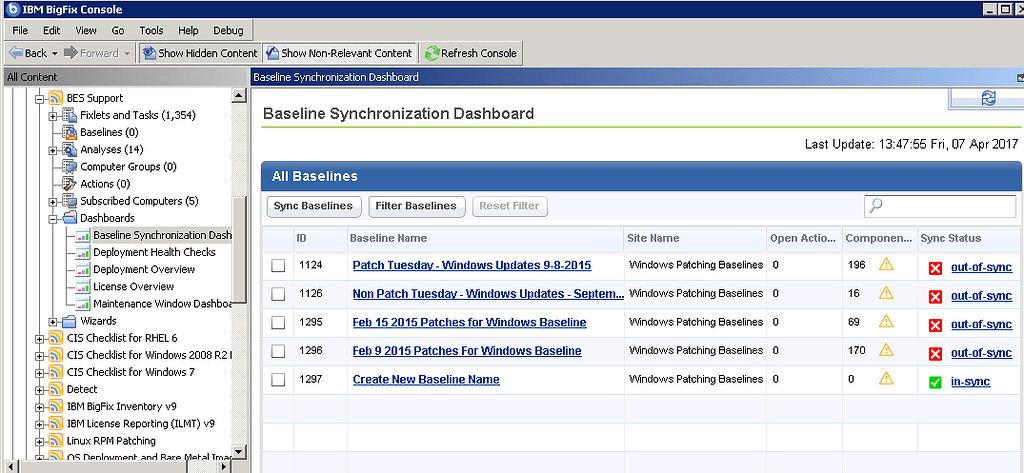Expand the Wizards folder

point(53,321)
